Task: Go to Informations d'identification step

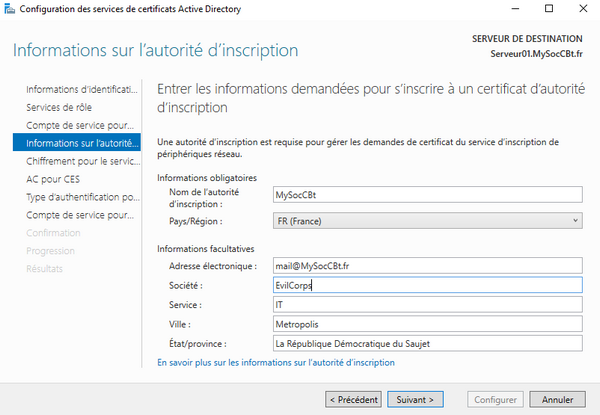Action: pyautogui.click(x=80, y=89)
